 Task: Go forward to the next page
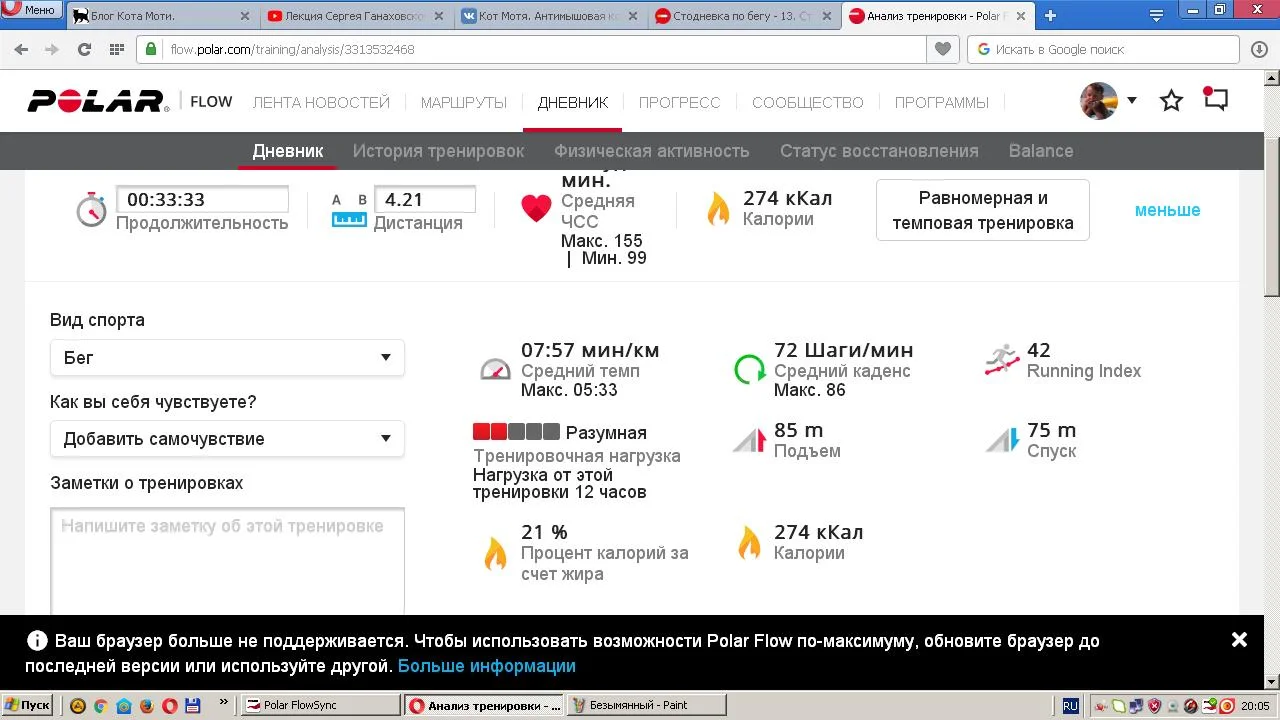click(52, 49)
